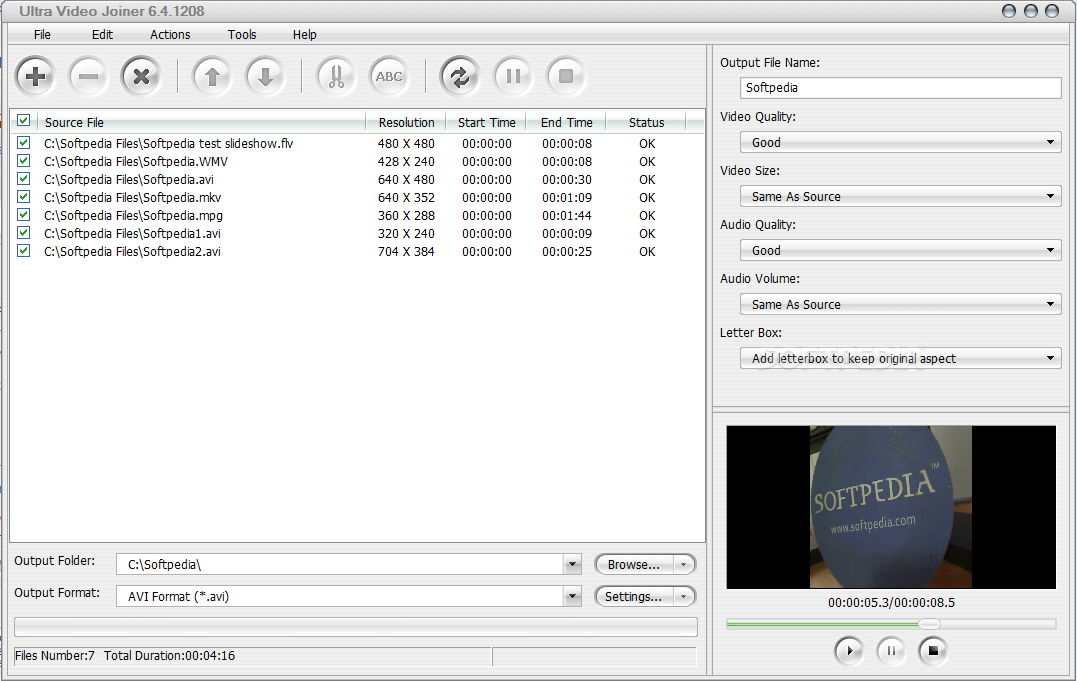1077x681 pixels.
Task: Click the Total Duration:00:04:16 status text
Action: point(170,656)
